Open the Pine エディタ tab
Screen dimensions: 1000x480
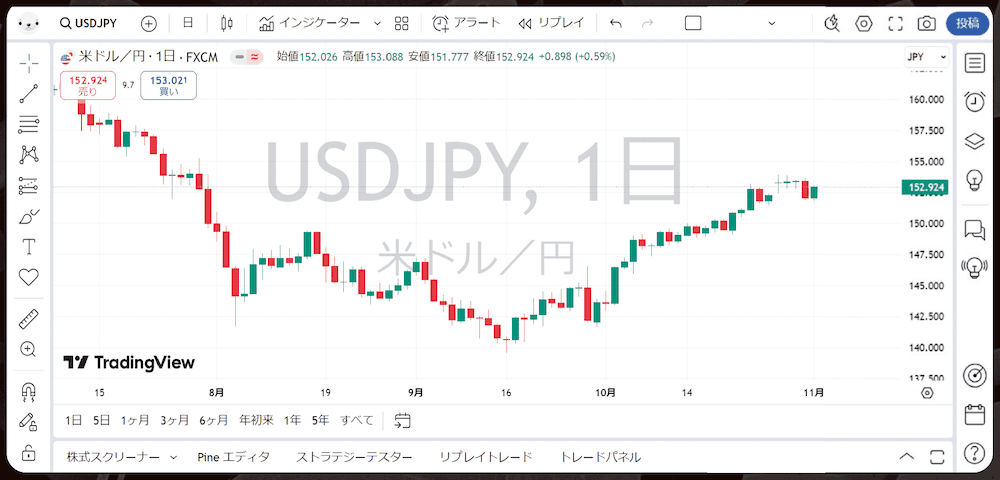tap(233, 457)
